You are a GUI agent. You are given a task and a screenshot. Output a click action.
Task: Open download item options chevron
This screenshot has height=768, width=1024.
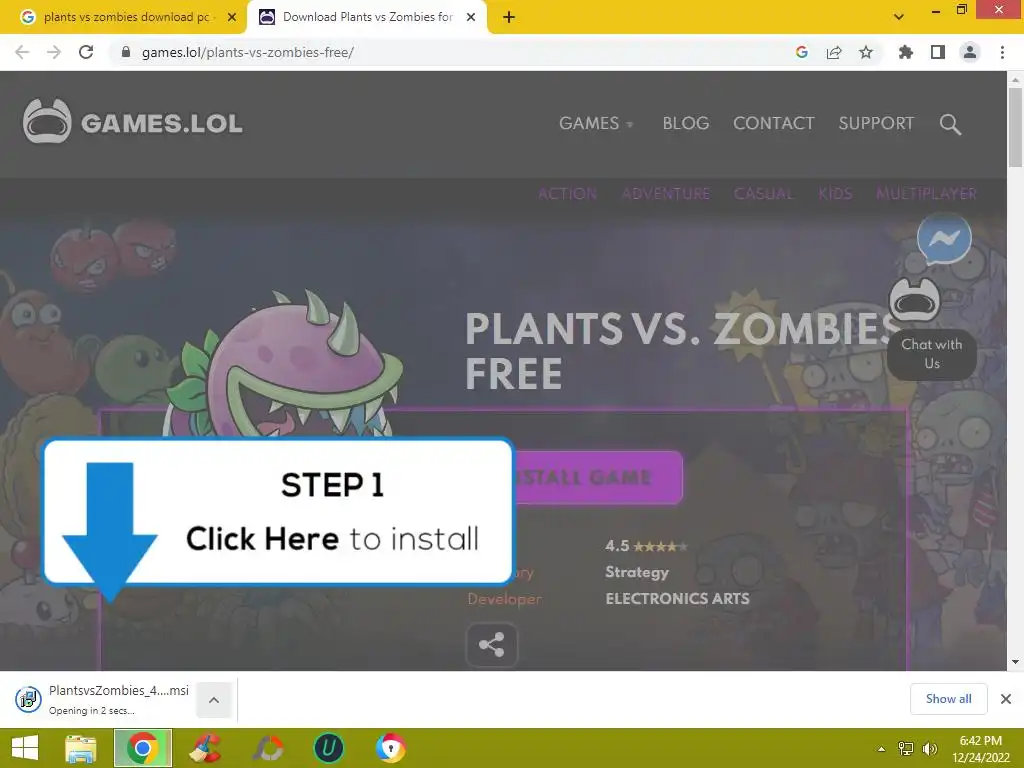tap(214, 700)
